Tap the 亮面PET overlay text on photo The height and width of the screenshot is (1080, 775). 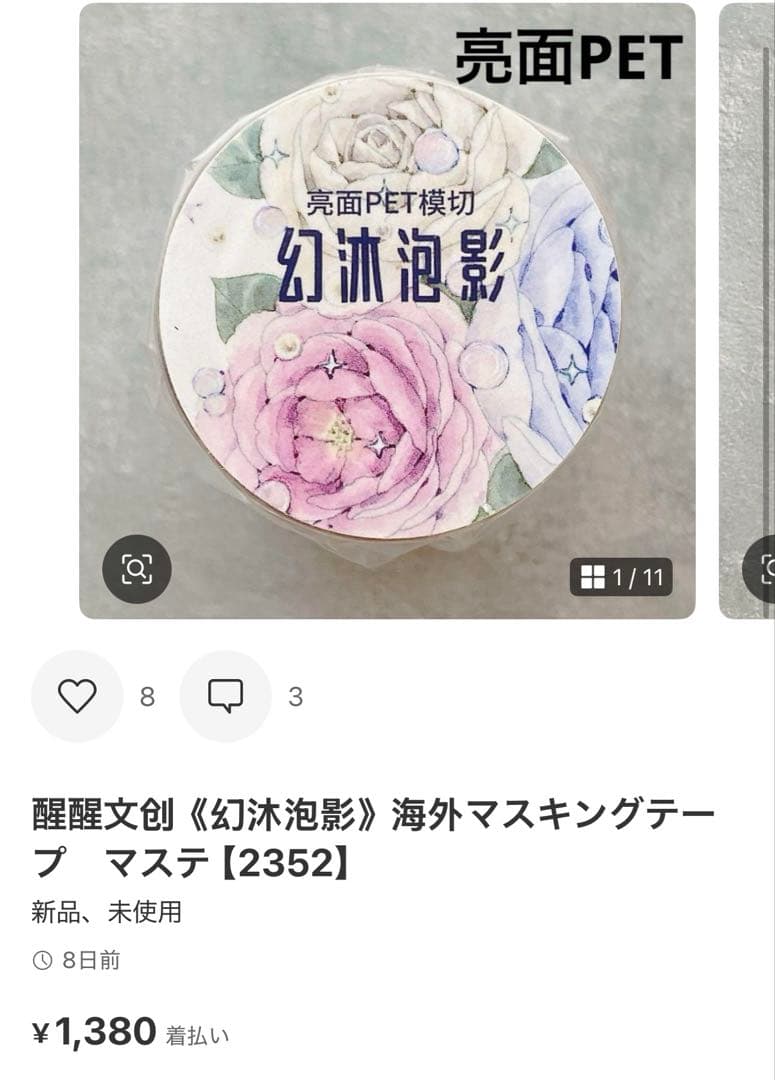click(569, 57)
